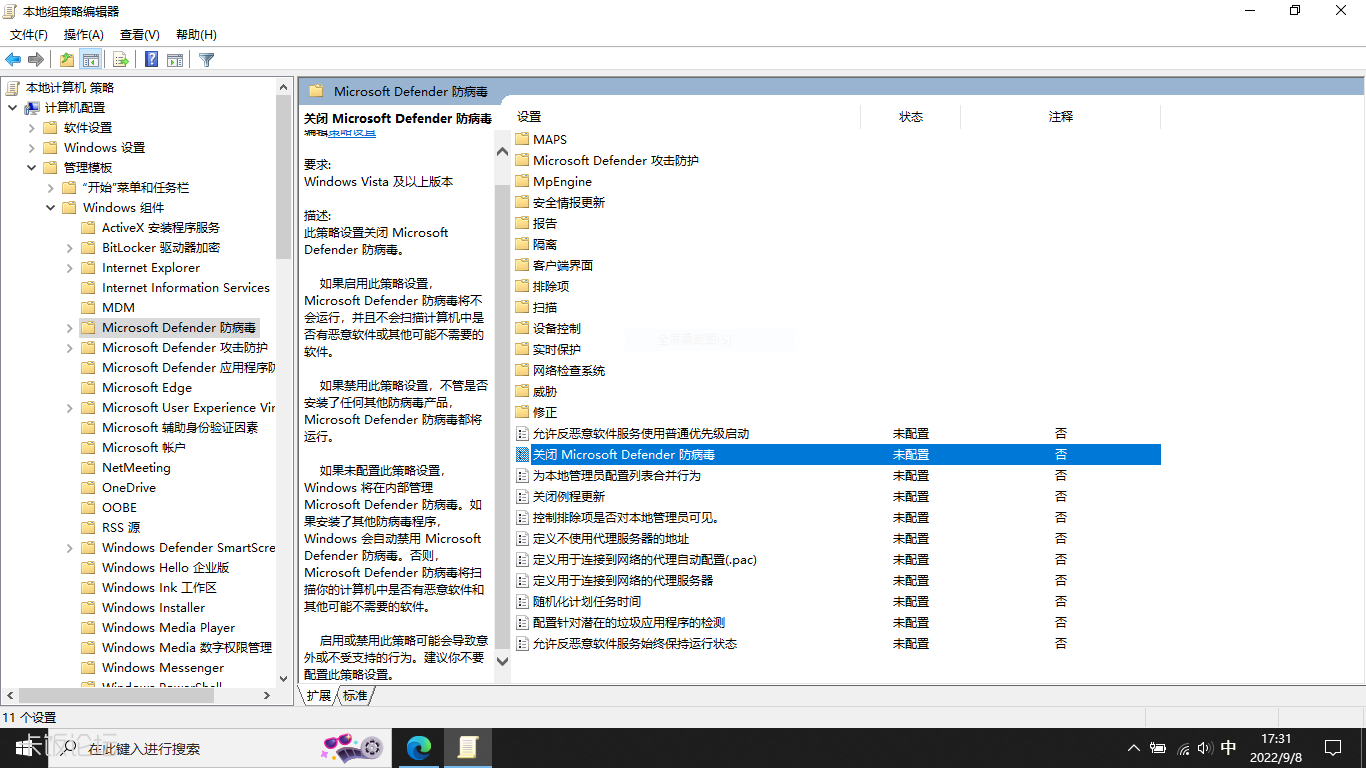Select OneDrive in the left tree
Screen dimensions: 1366x768
pos(129,488)
